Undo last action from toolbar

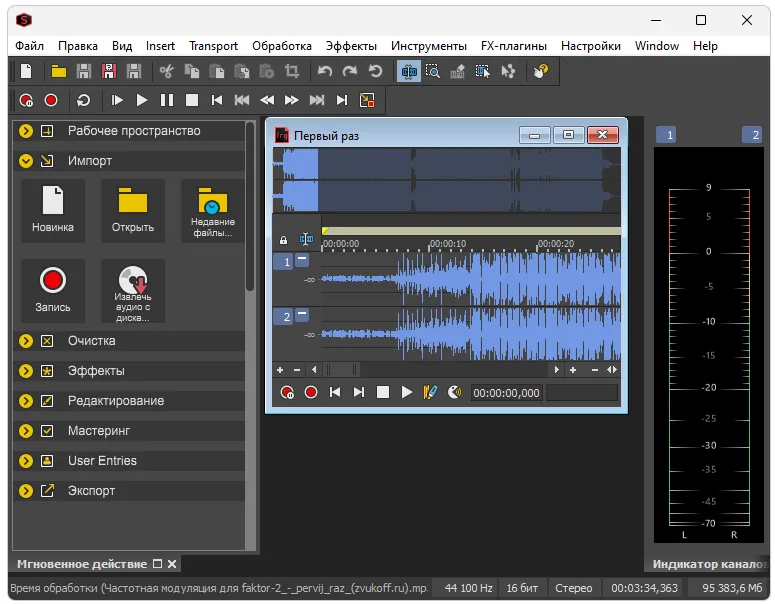tap(325, 71)
